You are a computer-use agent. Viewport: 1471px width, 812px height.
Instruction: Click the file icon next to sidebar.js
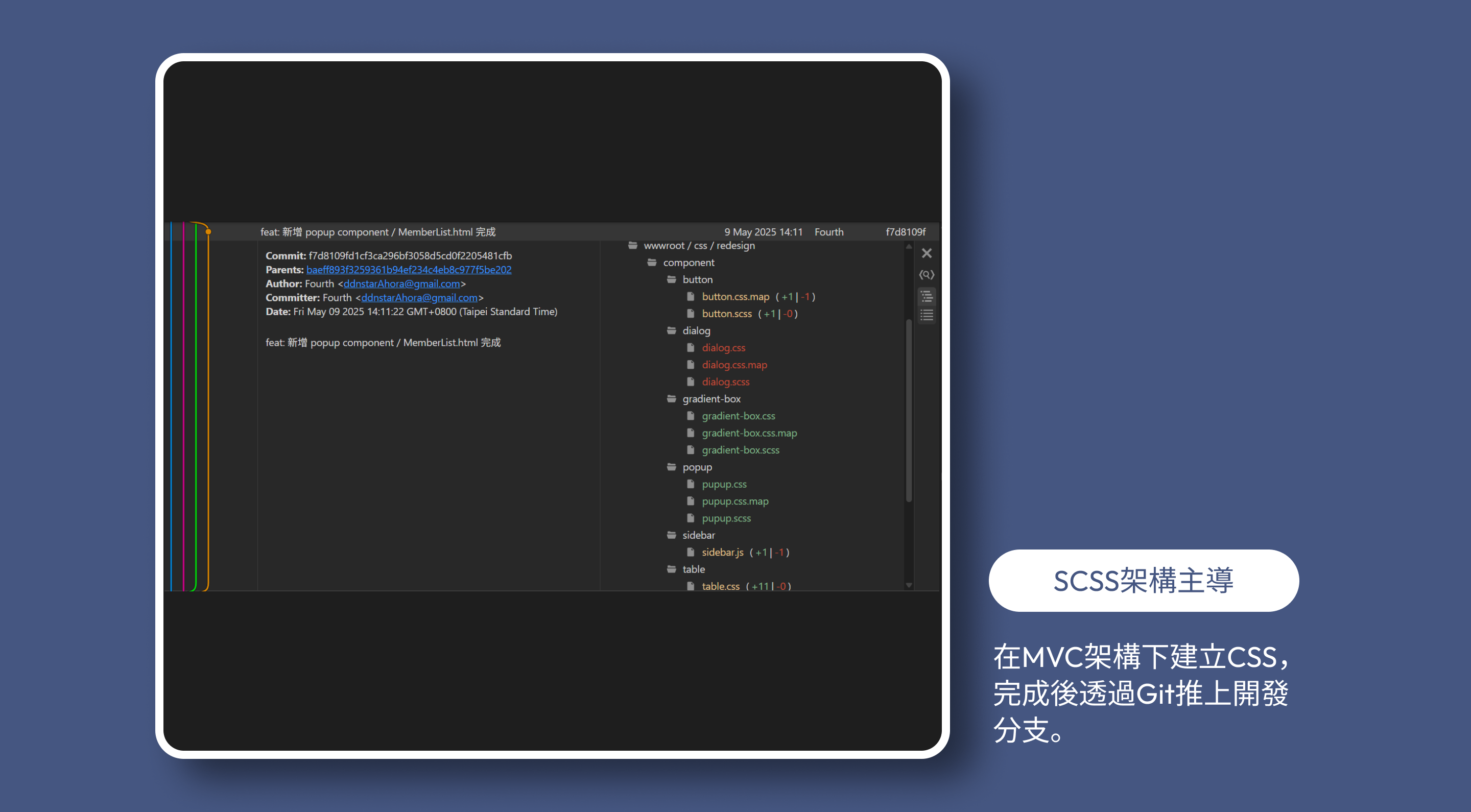click(x=691, y=552)
